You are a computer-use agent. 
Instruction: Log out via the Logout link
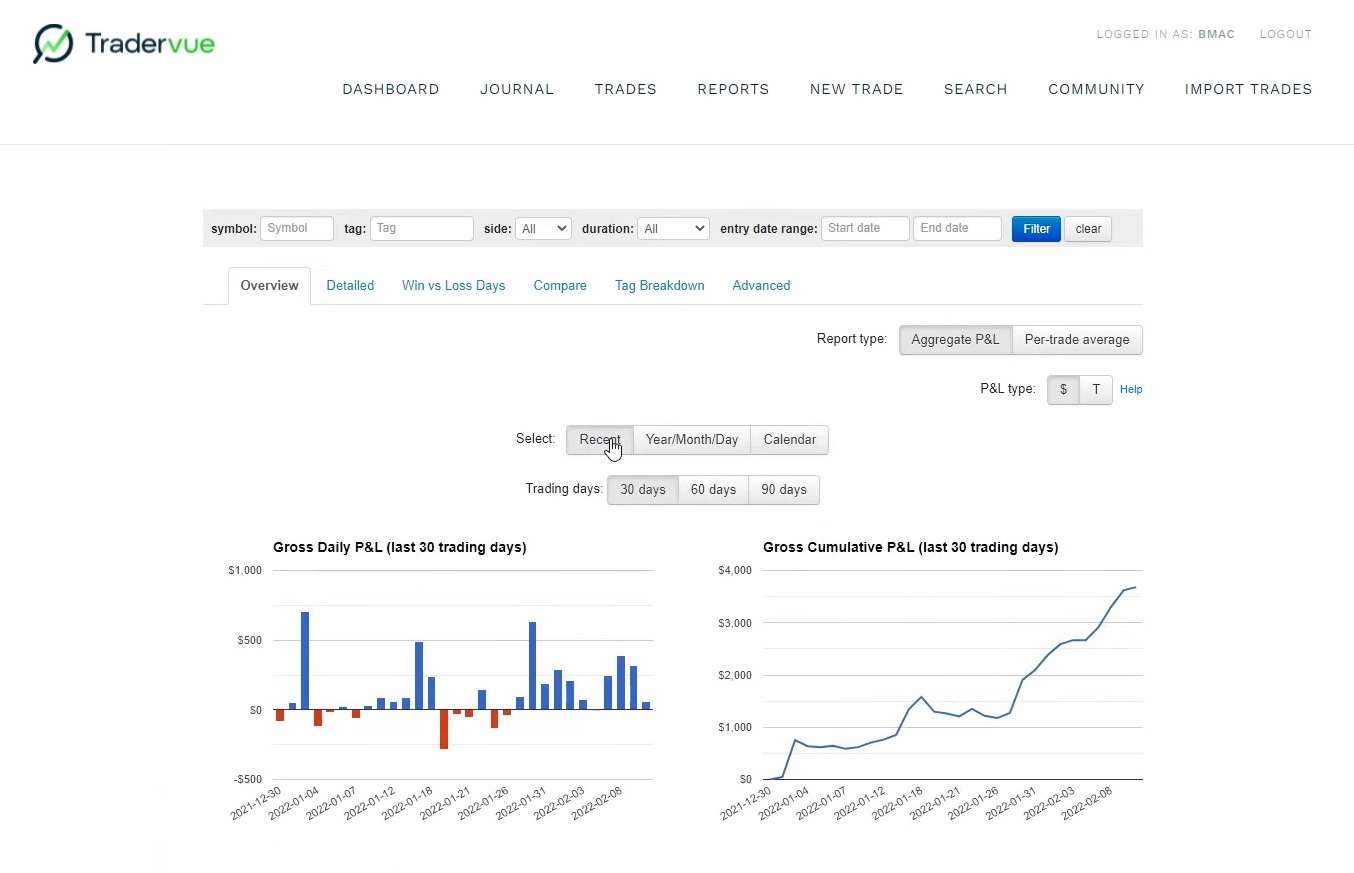(1285, 34)
